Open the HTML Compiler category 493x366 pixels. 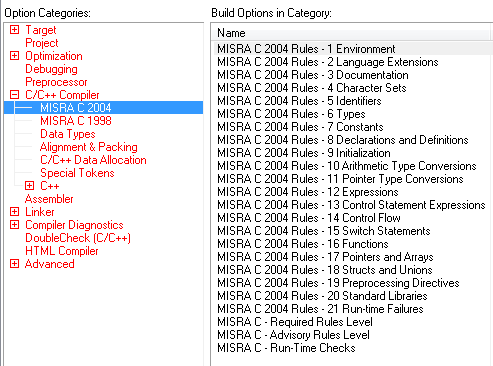[62, 251]
